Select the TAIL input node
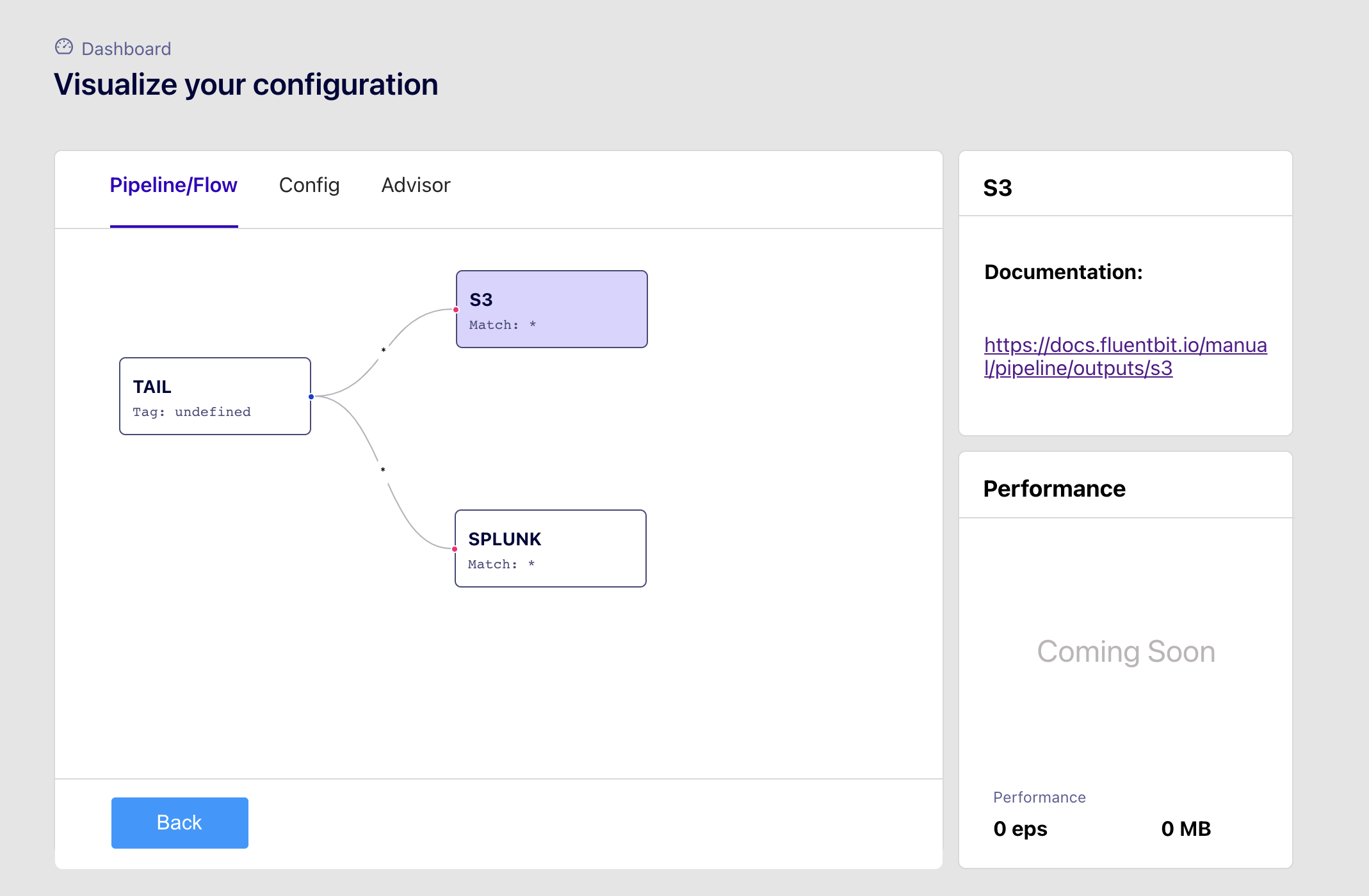Screen dimensions: 1369x896 coord(215,396)
